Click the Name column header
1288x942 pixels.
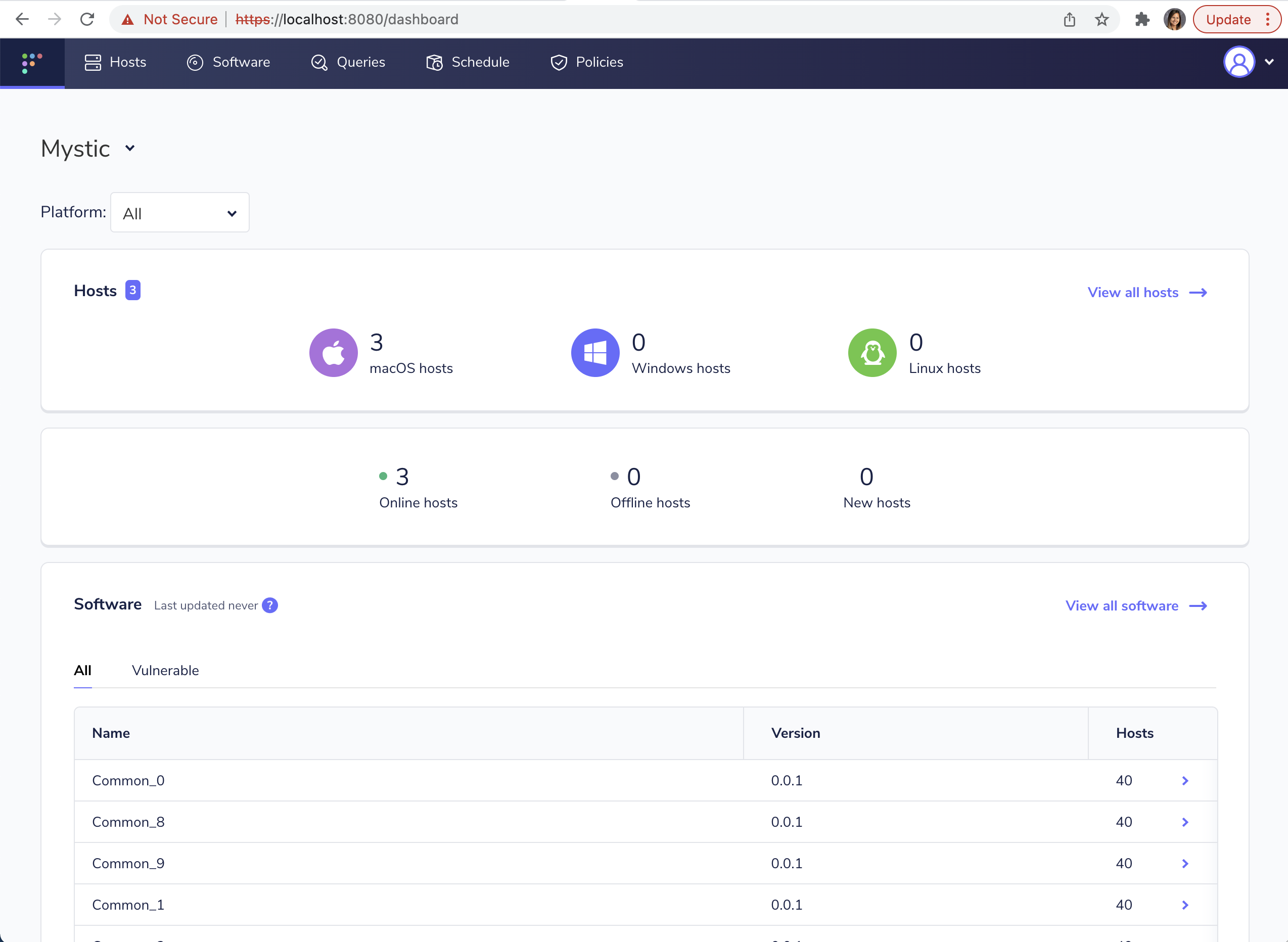tap(111, 733)
